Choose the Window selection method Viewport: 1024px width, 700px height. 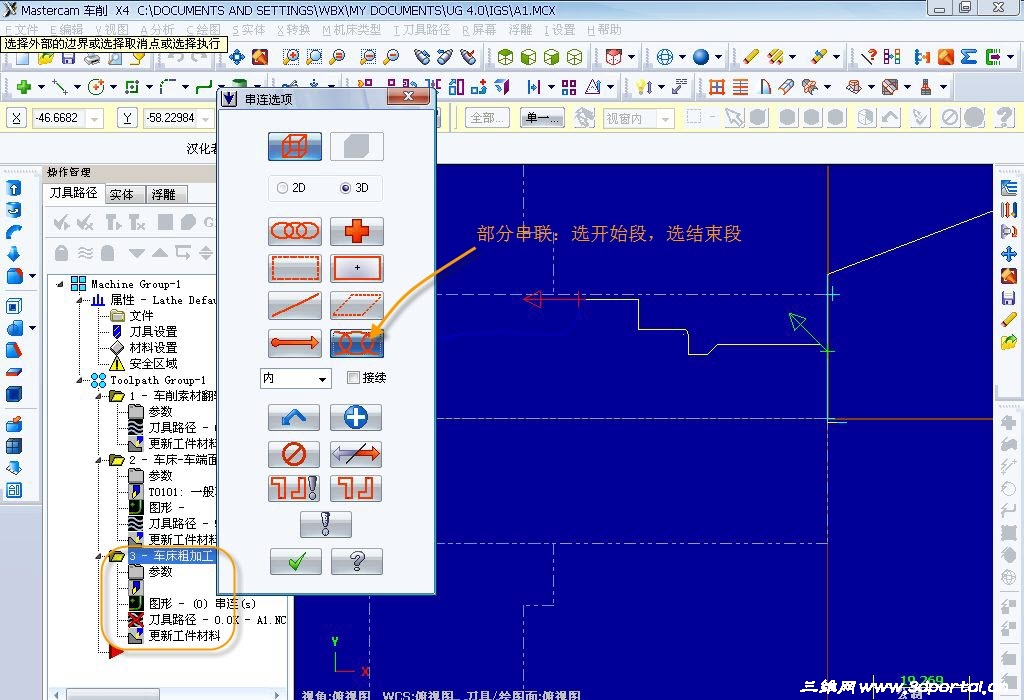pos(295,268)
